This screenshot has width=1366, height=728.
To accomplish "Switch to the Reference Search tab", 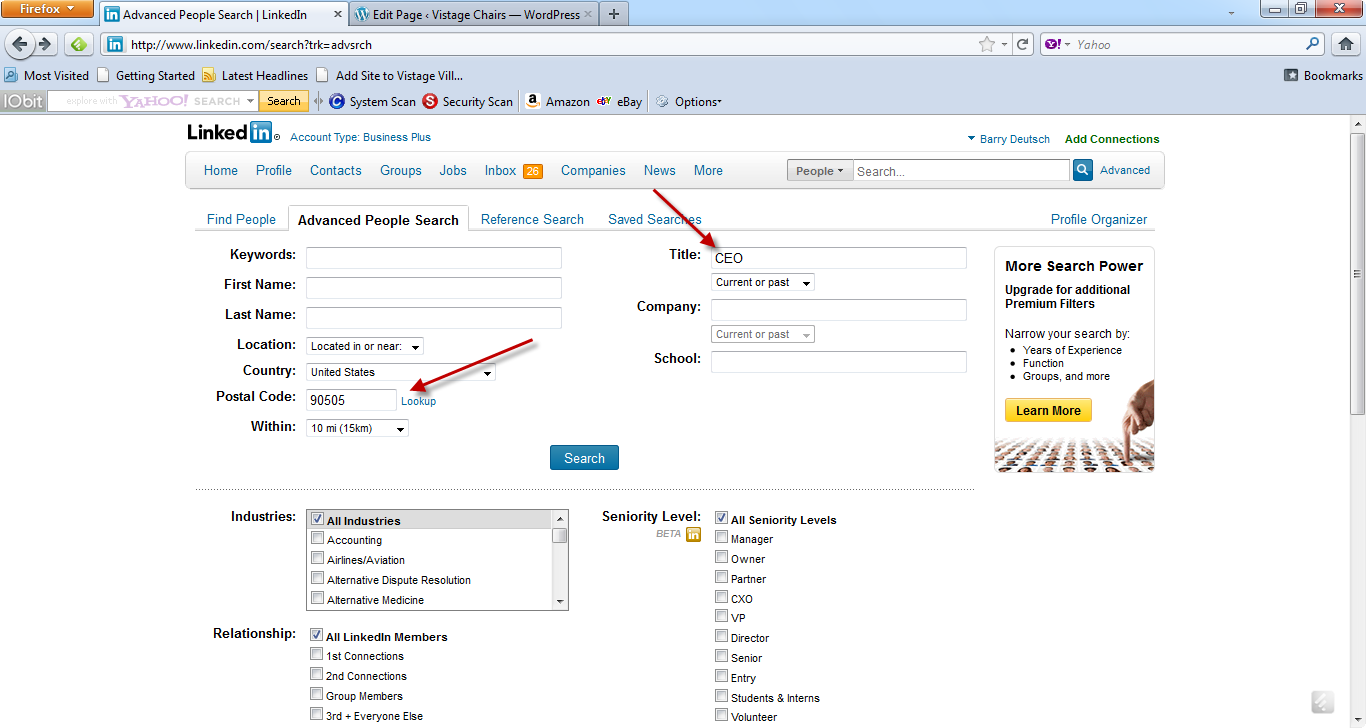I will (x=532, y=220).
